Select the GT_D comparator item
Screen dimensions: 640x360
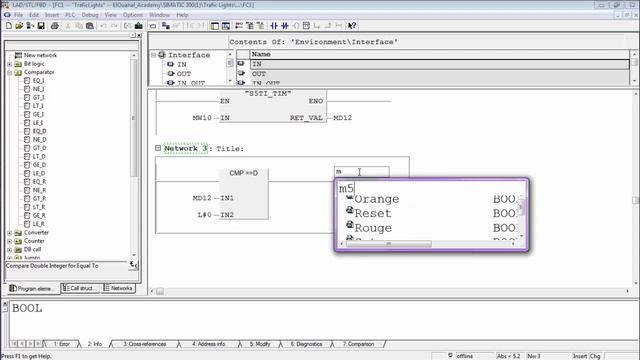[x=39, y=148]
